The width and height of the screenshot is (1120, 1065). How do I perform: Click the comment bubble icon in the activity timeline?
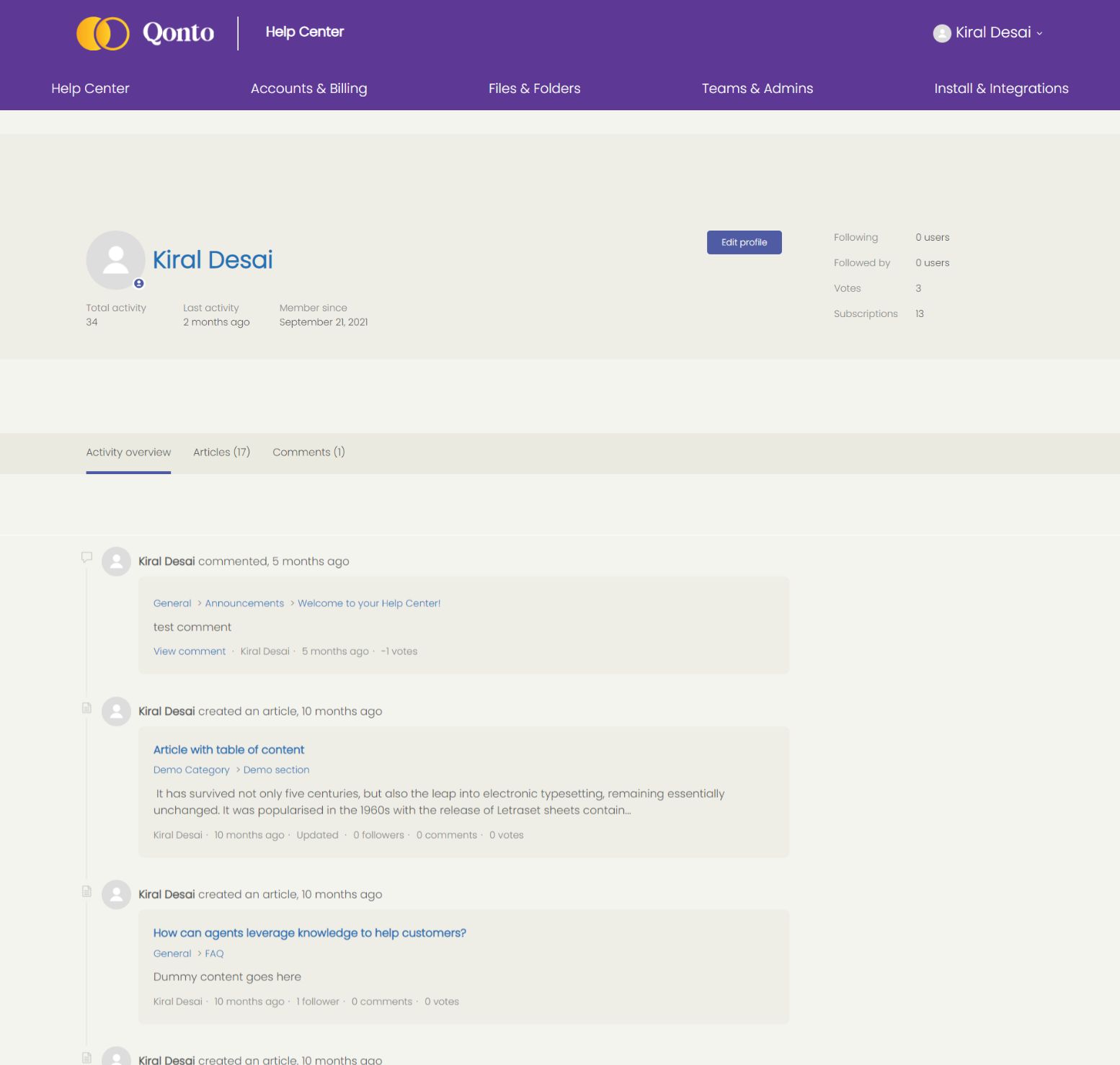tap(87, 557)
